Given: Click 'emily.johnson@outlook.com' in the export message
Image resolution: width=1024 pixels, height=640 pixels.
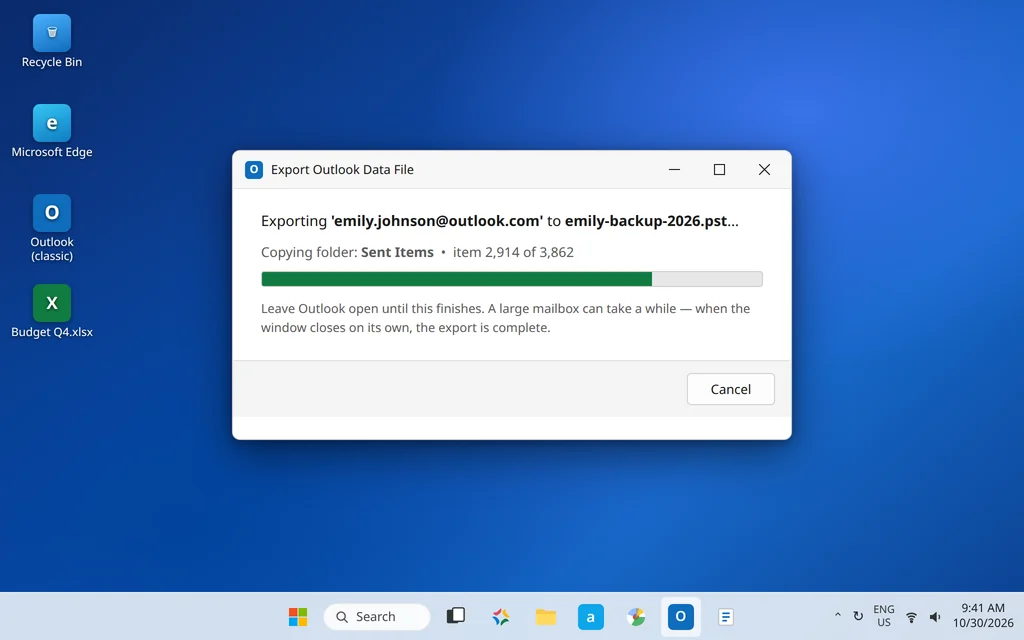Looking at the screenshot, I should pos(437,221).
